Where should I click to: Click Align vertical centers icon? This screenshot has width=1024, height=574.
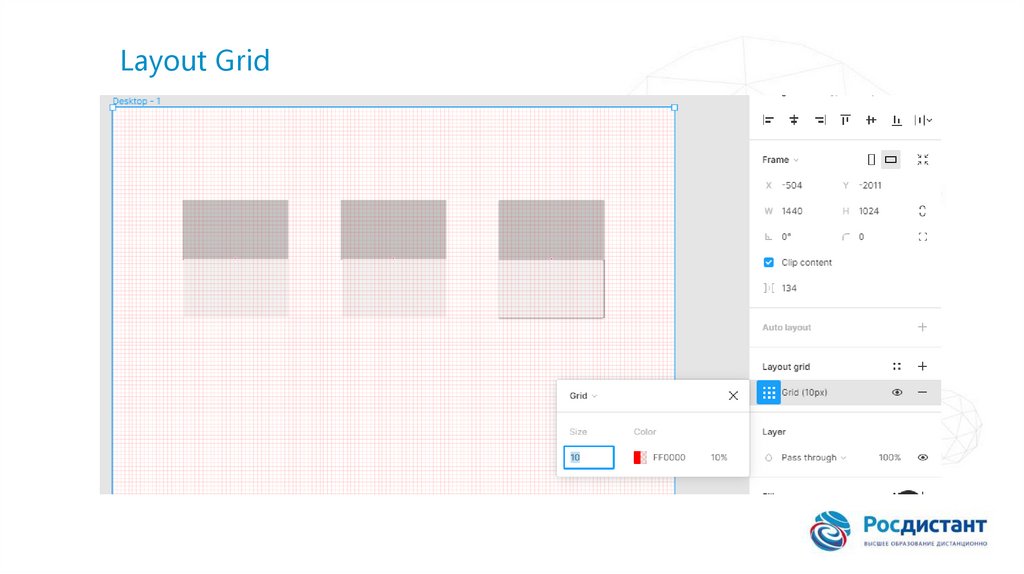[871, 120]
